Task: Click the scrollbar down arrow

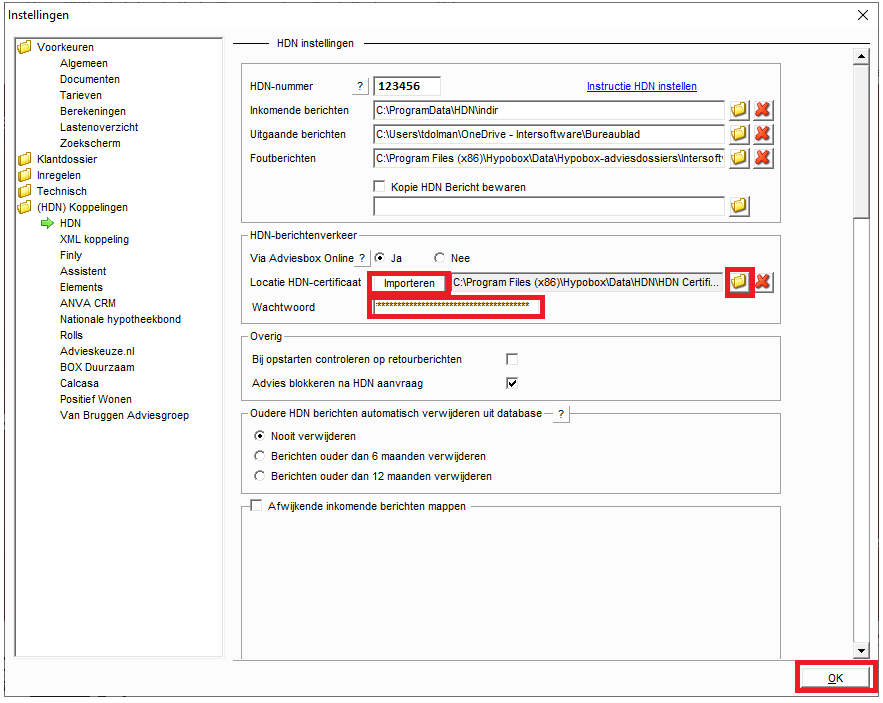Action: pos(861,651)
